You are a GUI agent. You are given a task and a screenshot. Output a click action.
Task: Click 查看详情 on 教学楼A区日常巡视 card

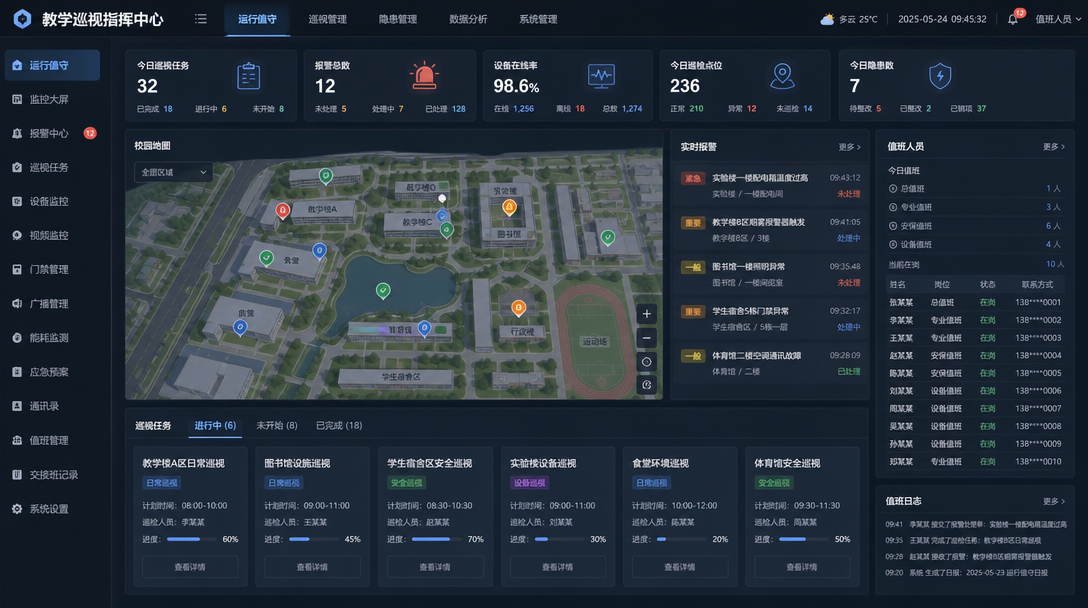point(190,567)
